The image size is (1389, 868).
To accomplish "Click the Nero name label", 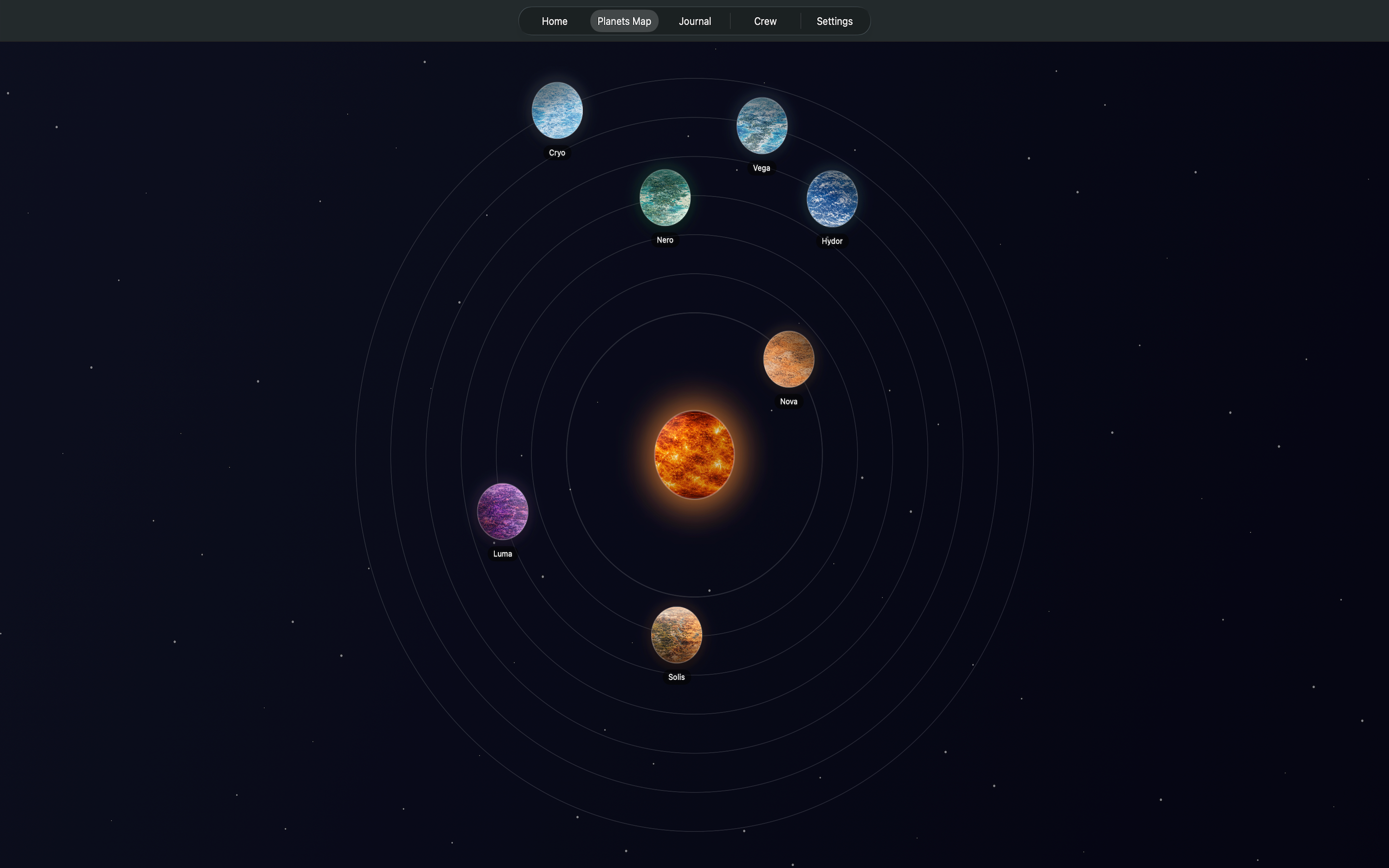I will click(665, 240).
